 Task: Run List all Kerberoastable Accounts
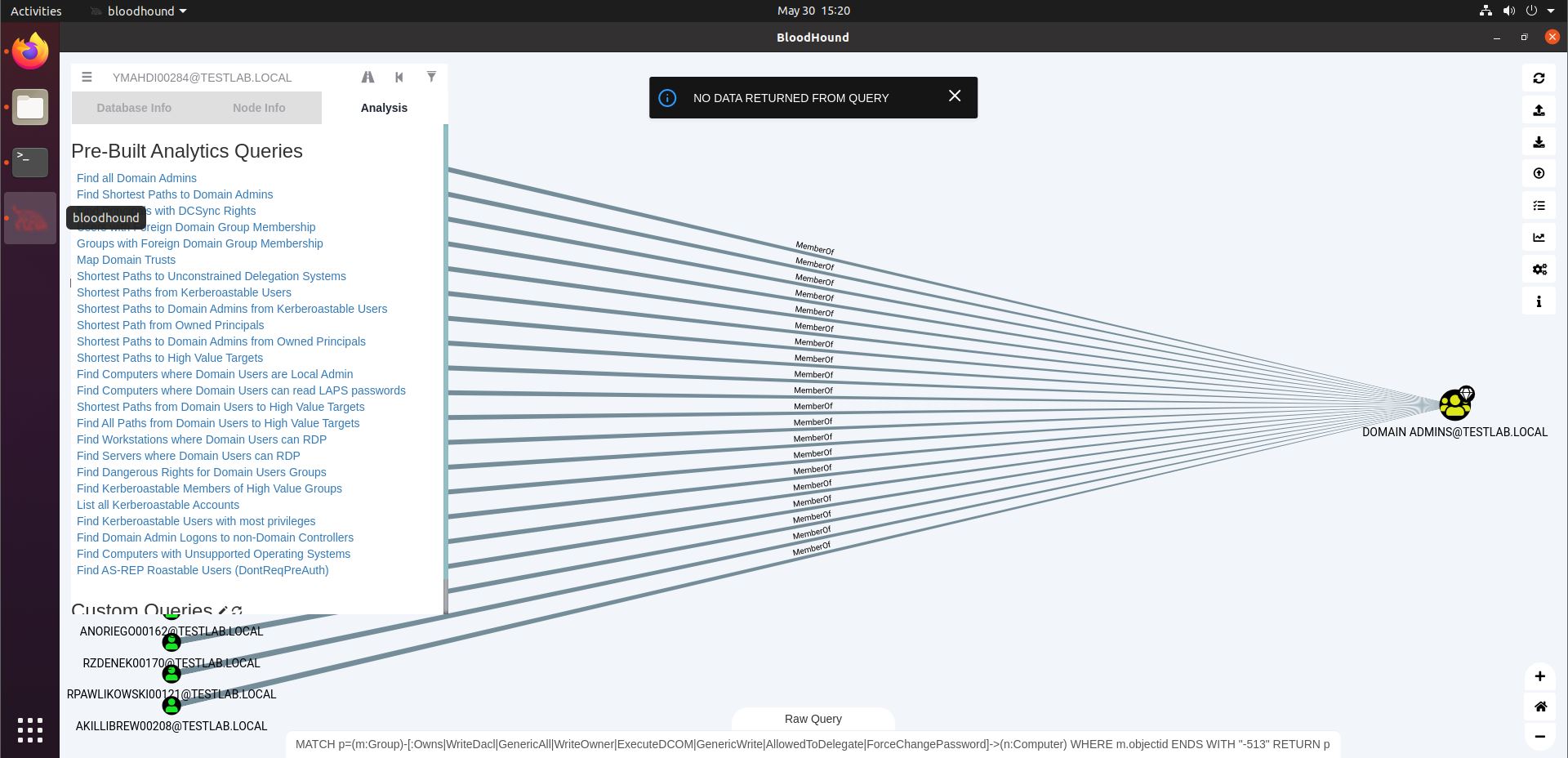[x=158, y=505]
